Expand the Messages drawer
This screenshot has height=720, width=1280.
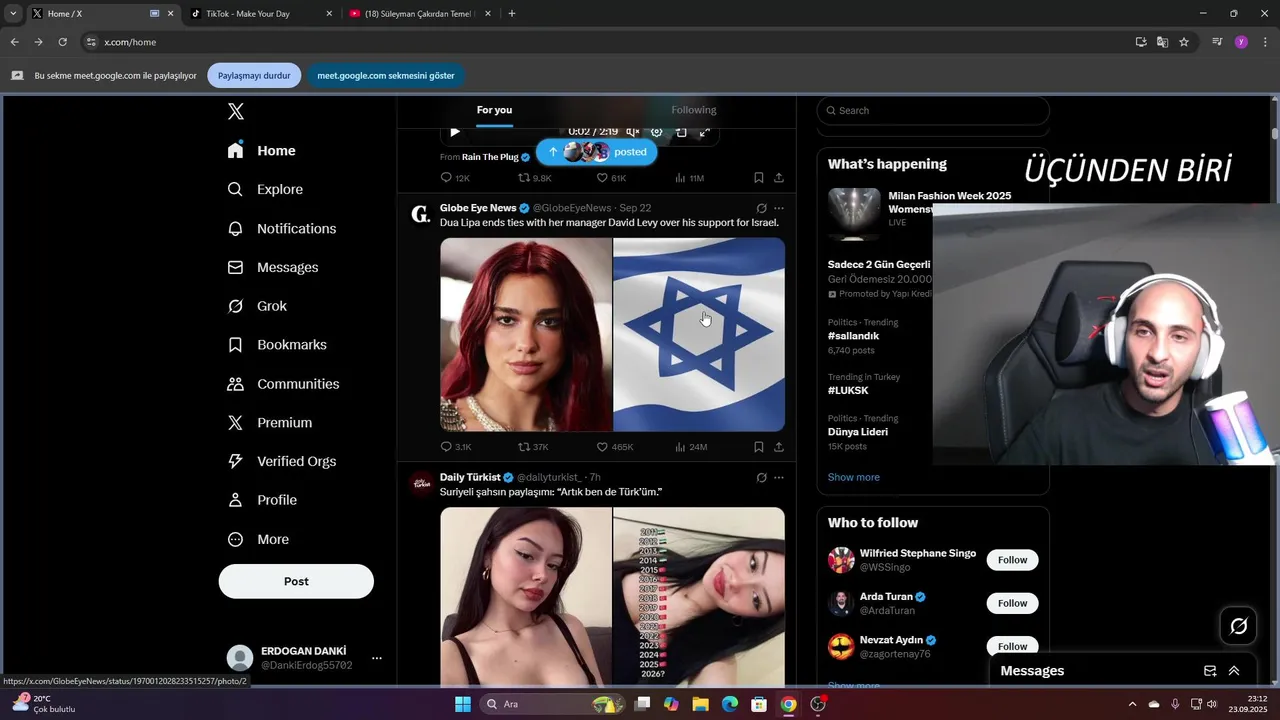tap(1234, 671)
